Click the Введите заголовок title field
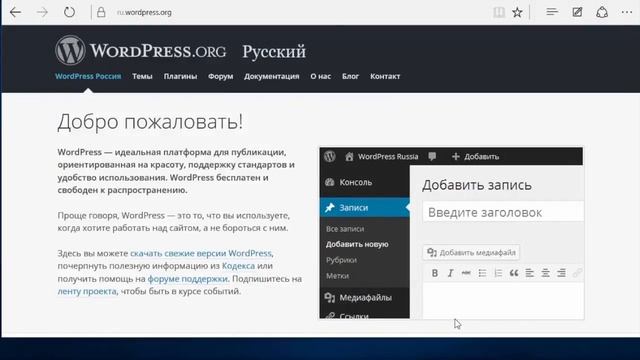Image resolution: width=640 pixels, height=360 pixels. point(503,212)
